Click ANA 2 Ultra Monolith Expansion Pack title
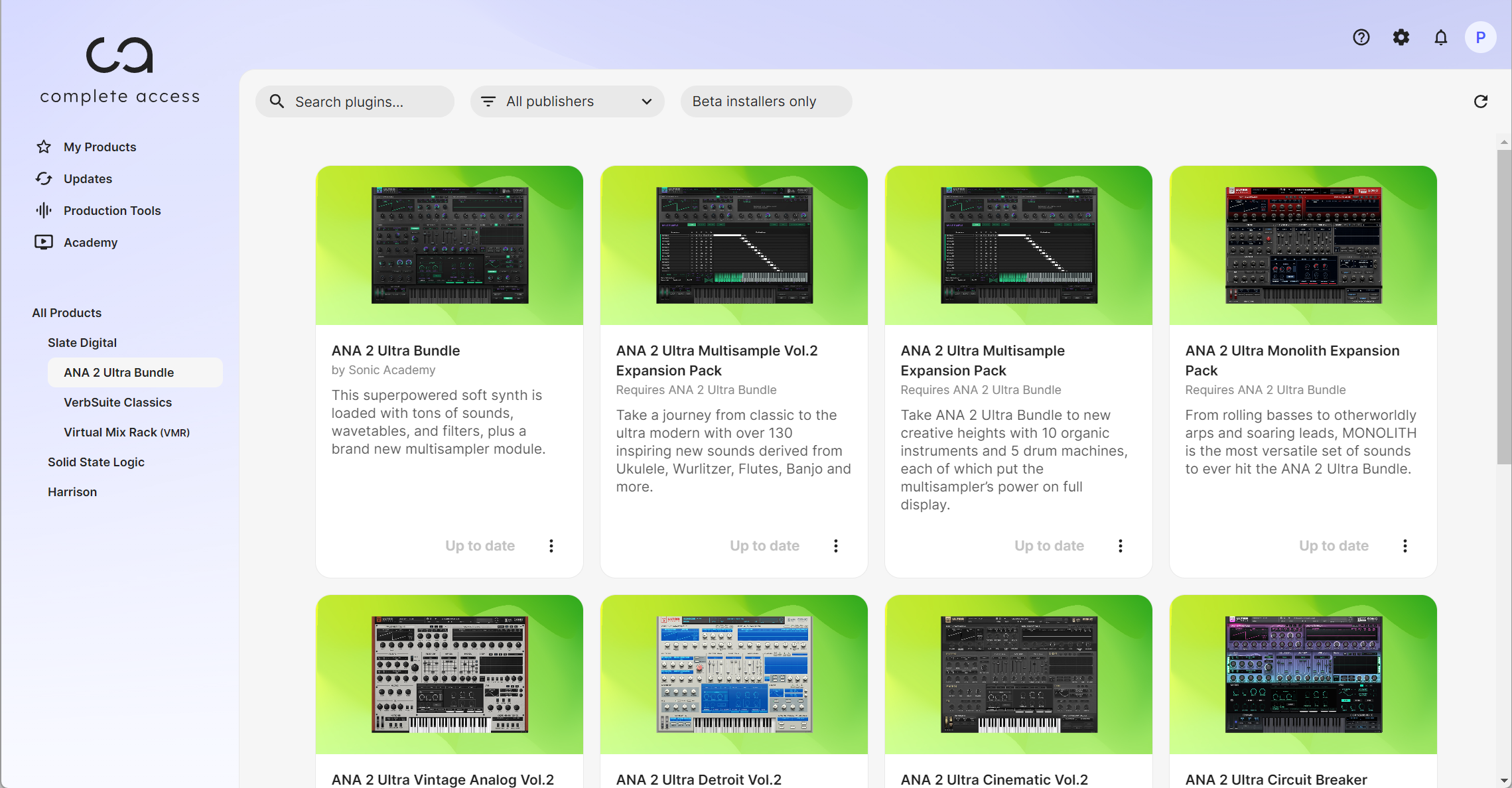 pos(1292,360)
